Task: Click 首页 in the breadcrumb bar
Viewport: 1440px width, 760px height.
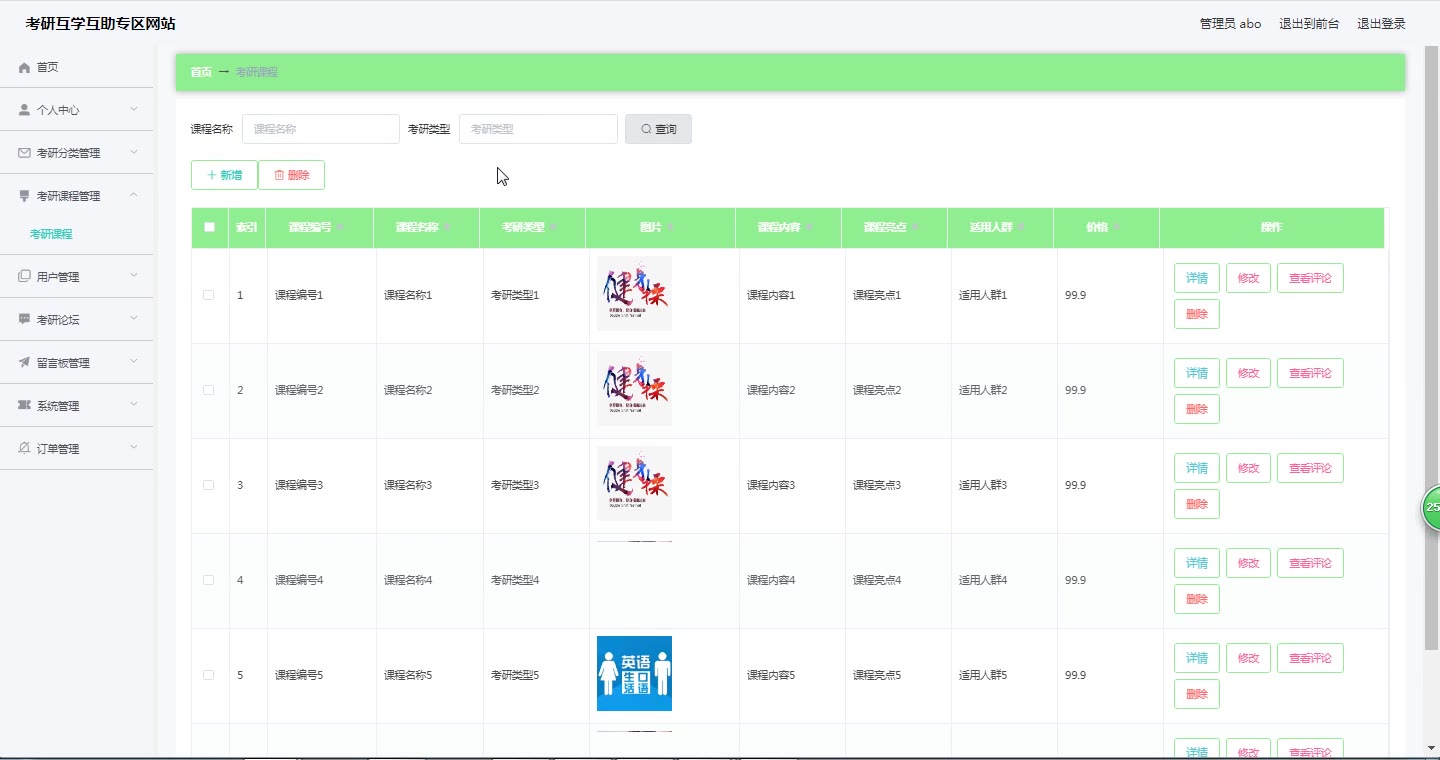Action: click(x=201, y=72)
